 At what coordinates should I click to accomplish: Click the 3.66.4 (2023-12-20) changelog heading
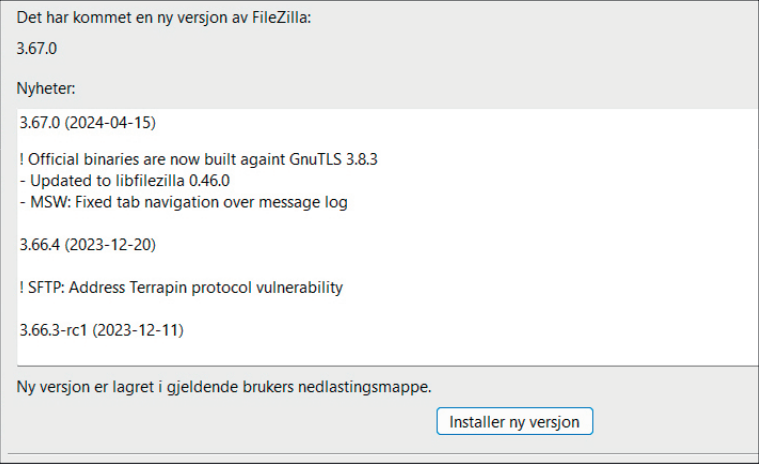pos(87,244)
